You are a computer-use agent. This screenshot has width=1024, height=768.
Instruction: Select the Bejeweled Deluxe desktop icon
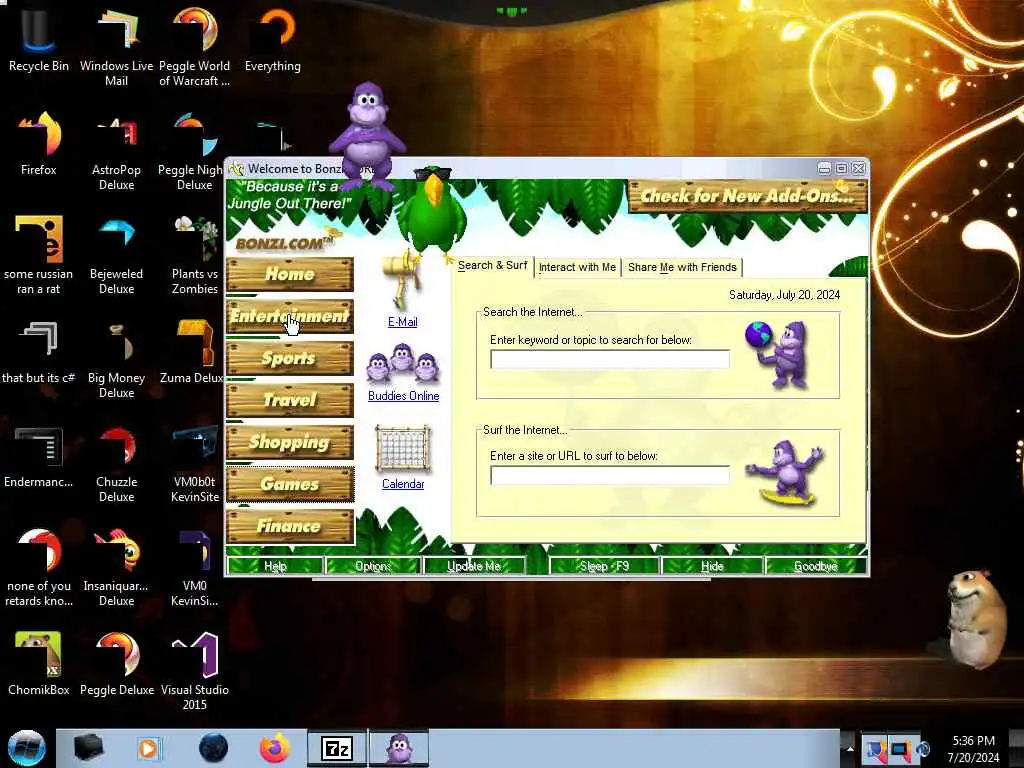116,255
